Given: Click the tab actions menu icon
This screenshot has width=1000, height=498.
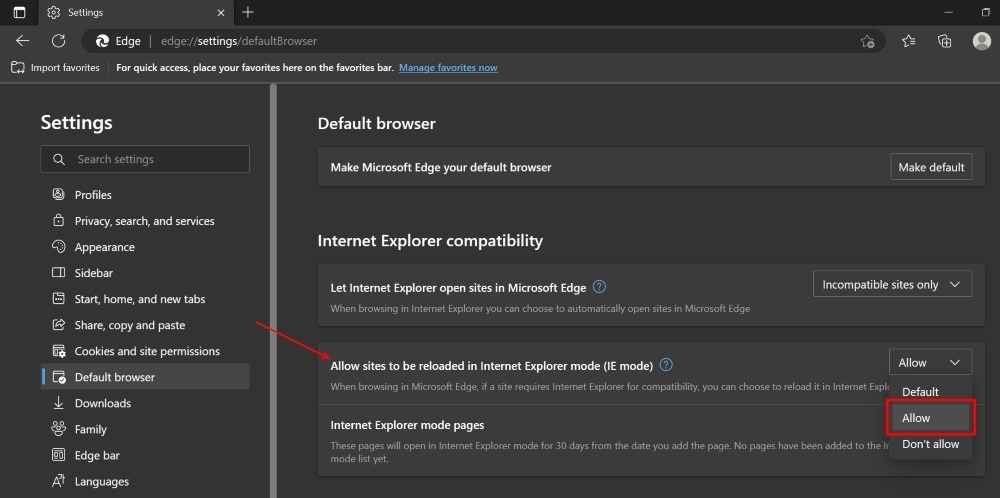Looking at the screenshot, I should pos(20,12).
